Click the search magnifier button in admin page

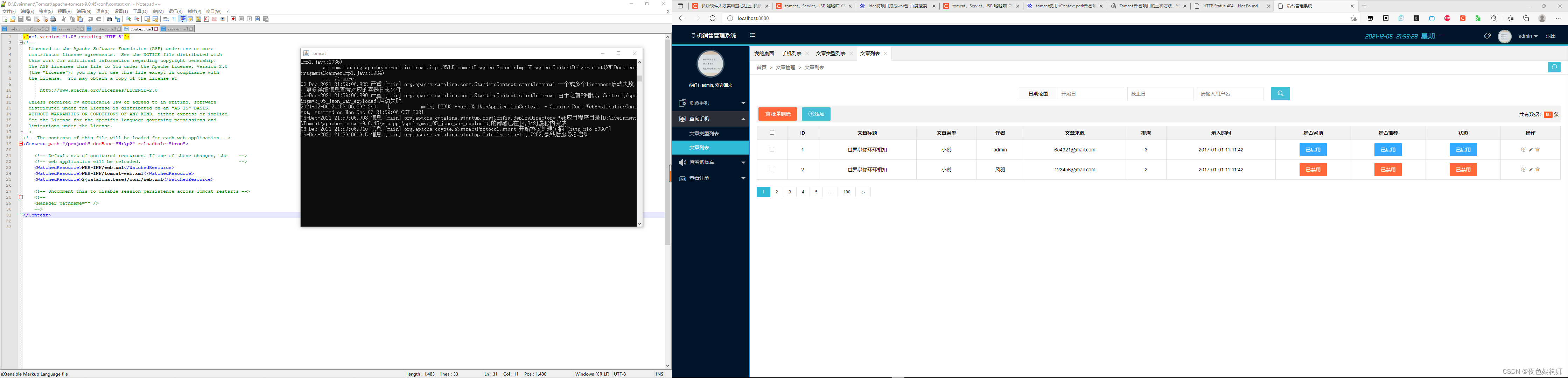coord(1280,94)
